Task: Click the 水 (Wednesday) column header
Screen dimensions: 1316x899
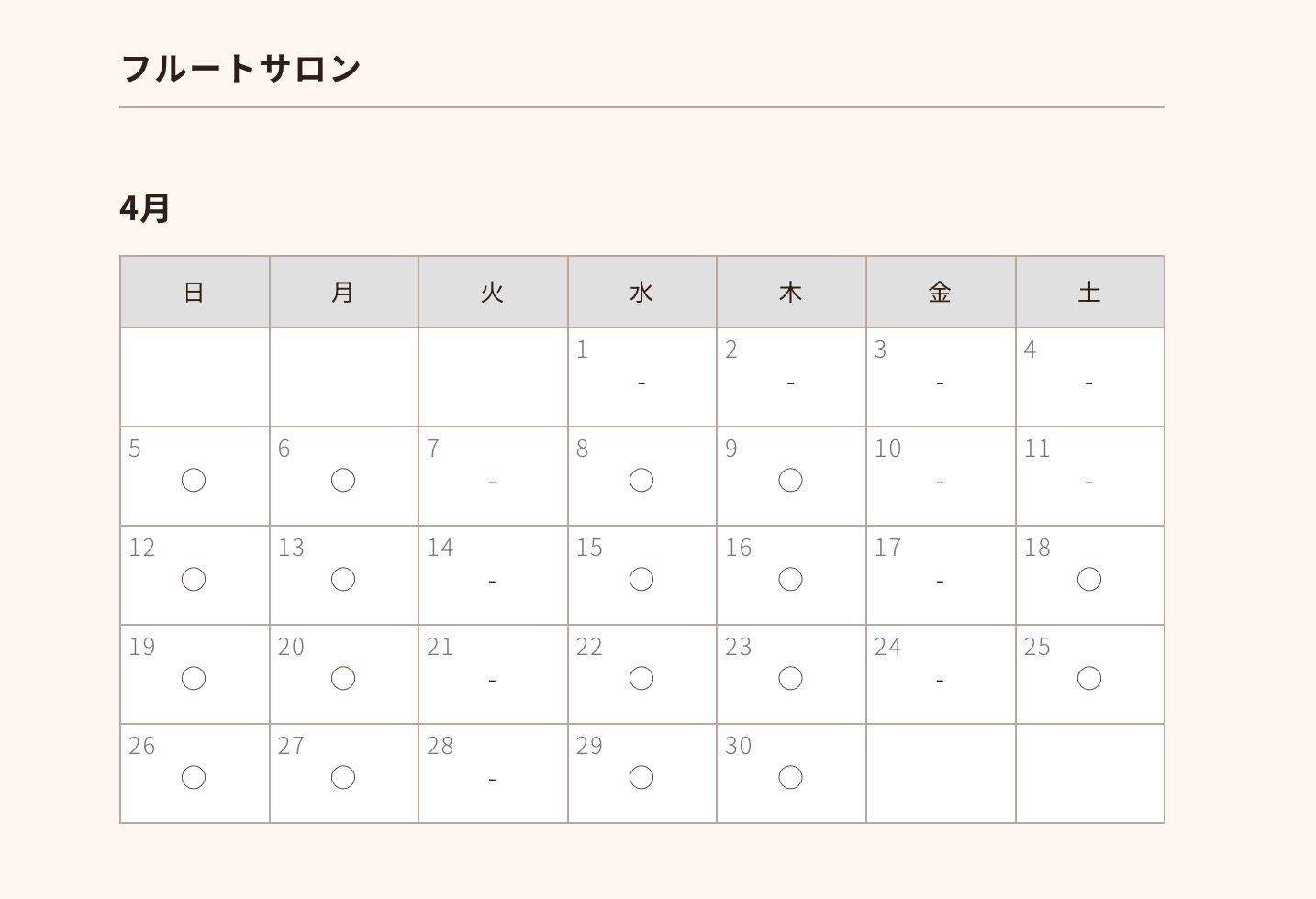Action: (x=641, y=292)
